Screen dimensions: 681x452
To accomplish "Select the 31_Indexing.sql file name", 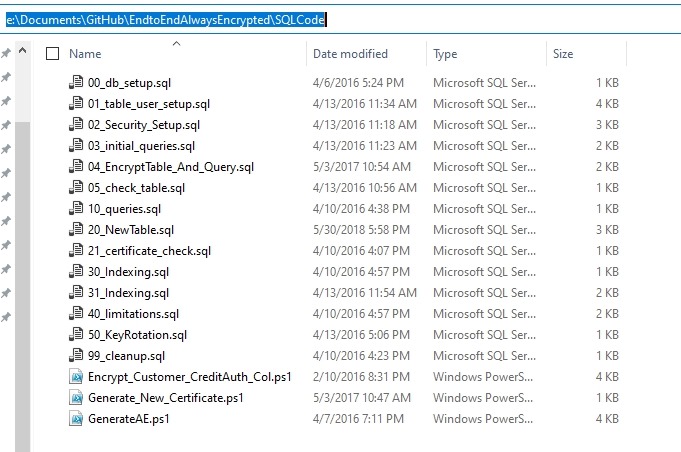I will 128,293.
